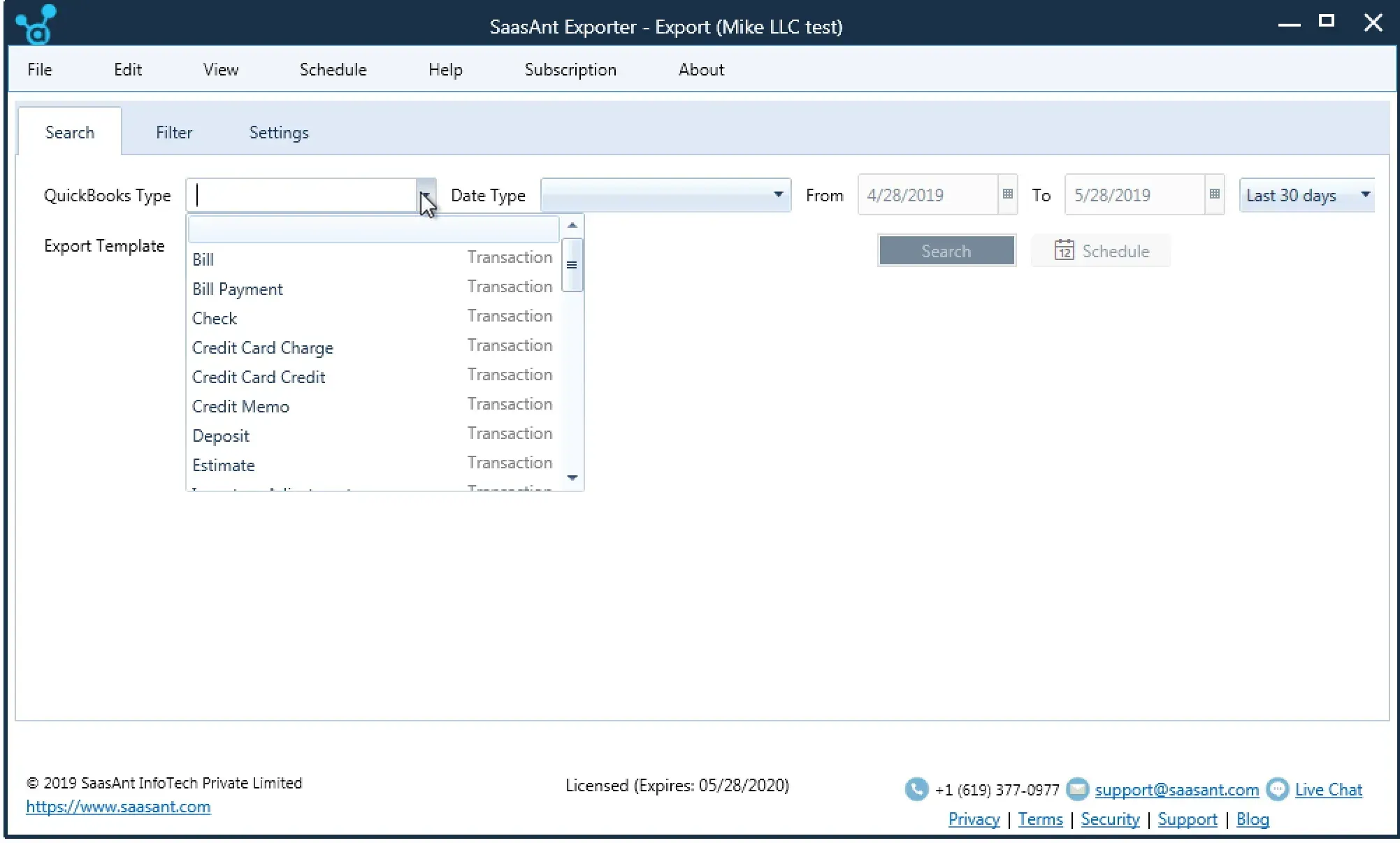Click the Search button
This screenshot has height=843, width=1400.
point(946,251)
